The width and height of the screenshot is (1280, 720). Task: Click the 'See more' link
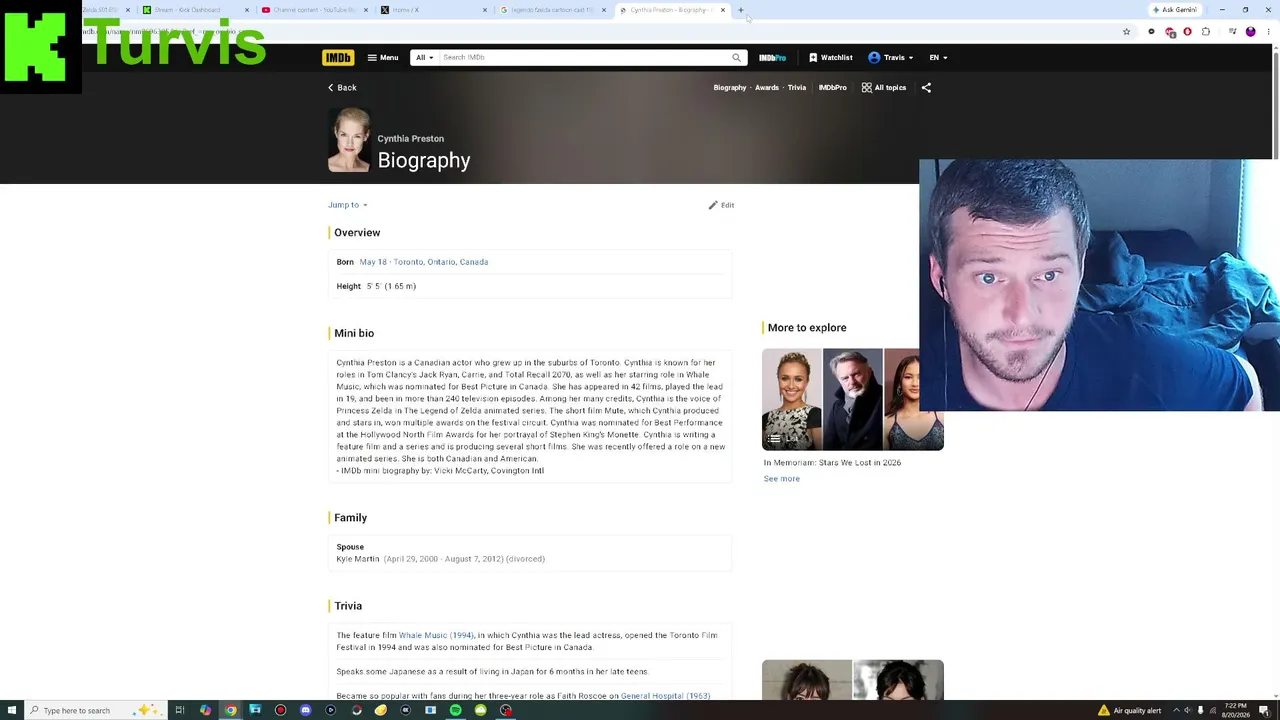[782, 479]
